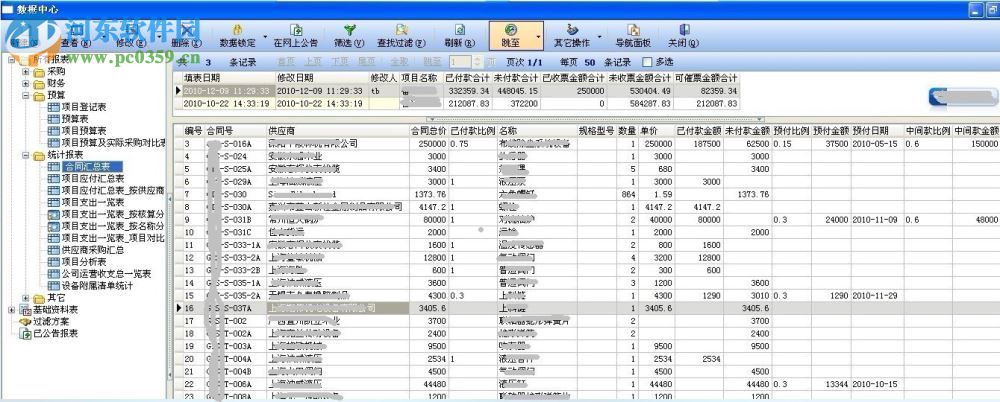The height and width of the screenshot is (402, 1000).
Task: Expand the 基础资料表 node
Action: pyautogui.click(x=12, y=309)
